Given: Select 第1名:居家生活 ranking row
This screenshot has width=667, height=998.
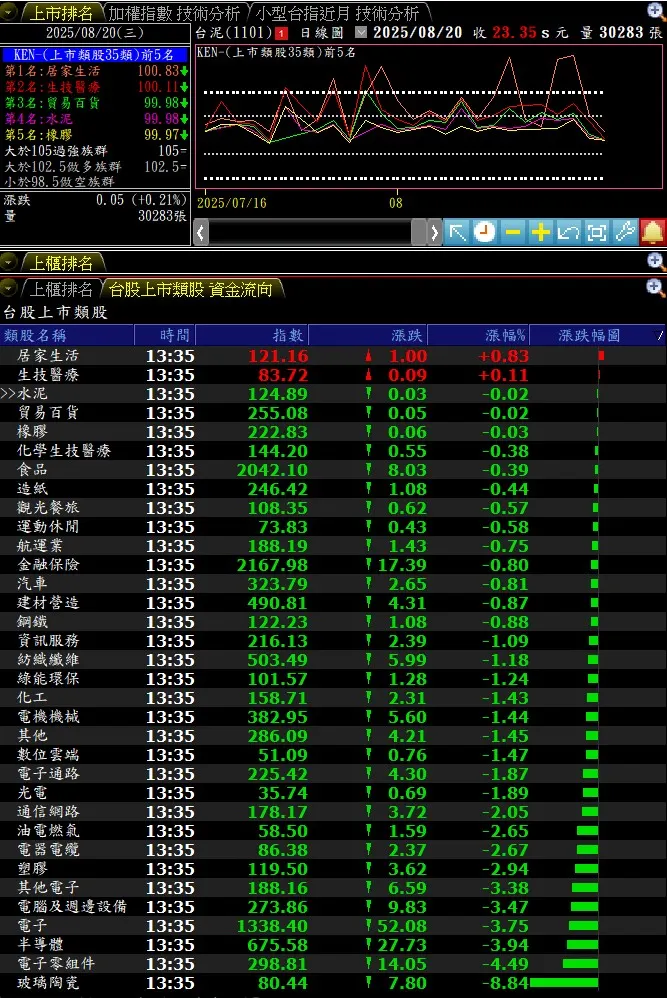Looking at the screenshot, I should click(95, 71).
